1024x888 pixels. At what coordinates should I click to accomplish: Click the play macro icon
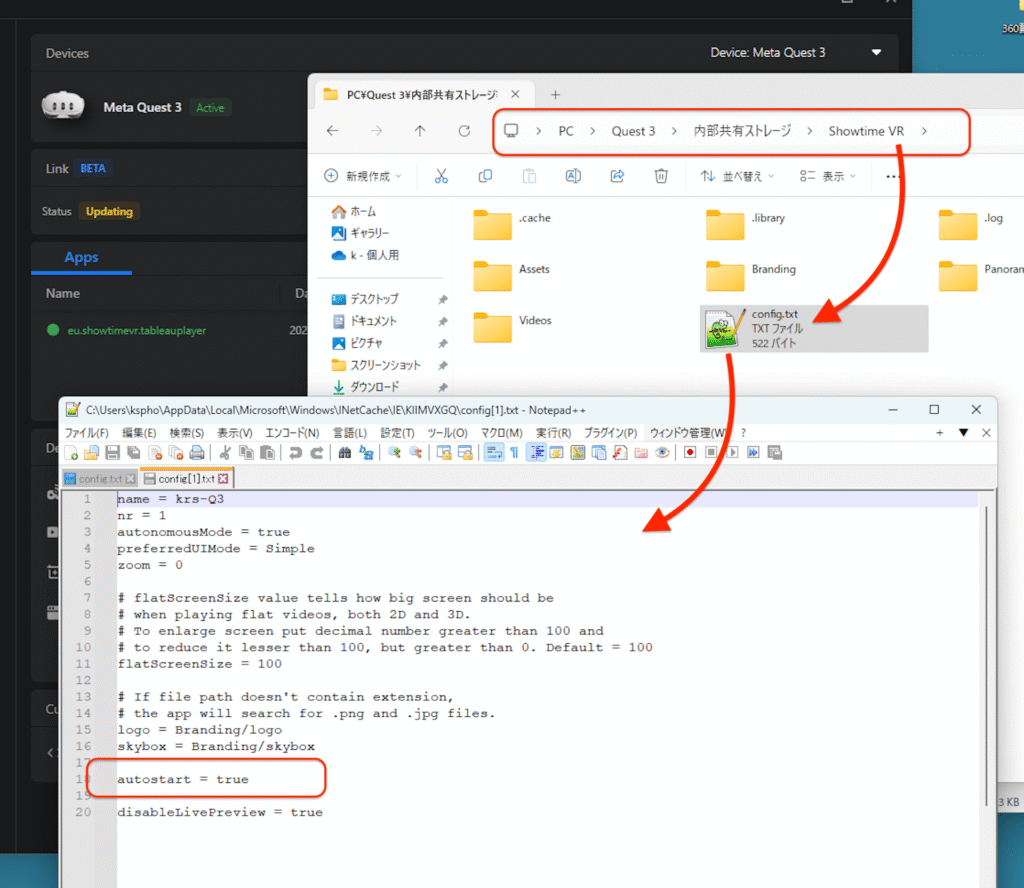[x=732, y=452]
